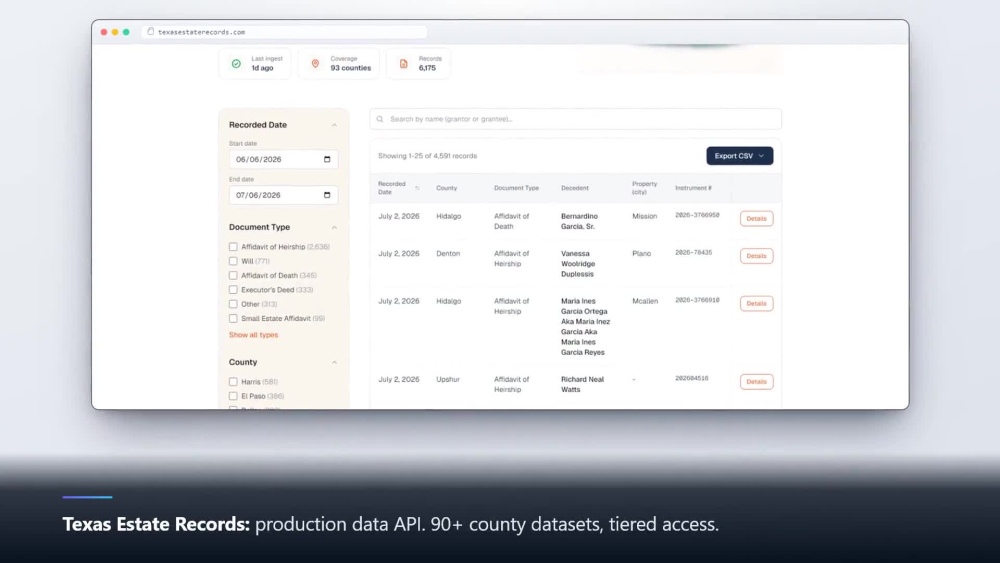Image resolution: width=1000 pixels, height=563 pixels.
Task: Collapse the Document Type section
Action: point(334,228)
